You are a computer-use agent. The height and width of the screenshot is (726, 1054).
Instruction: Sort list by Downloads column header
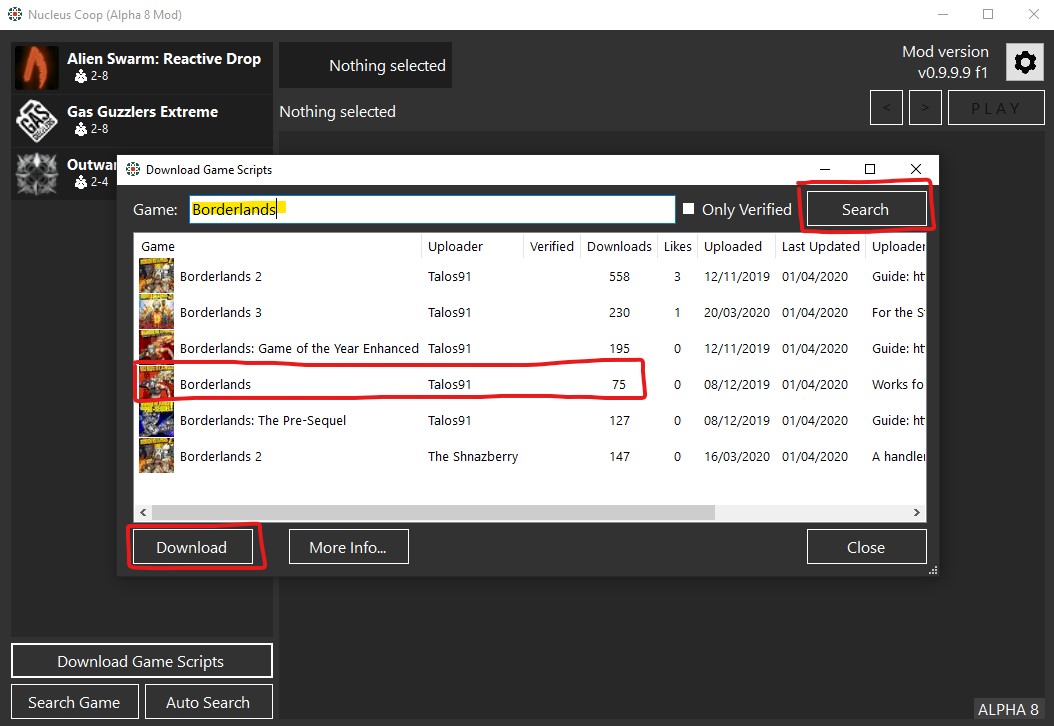pos(619,246)
